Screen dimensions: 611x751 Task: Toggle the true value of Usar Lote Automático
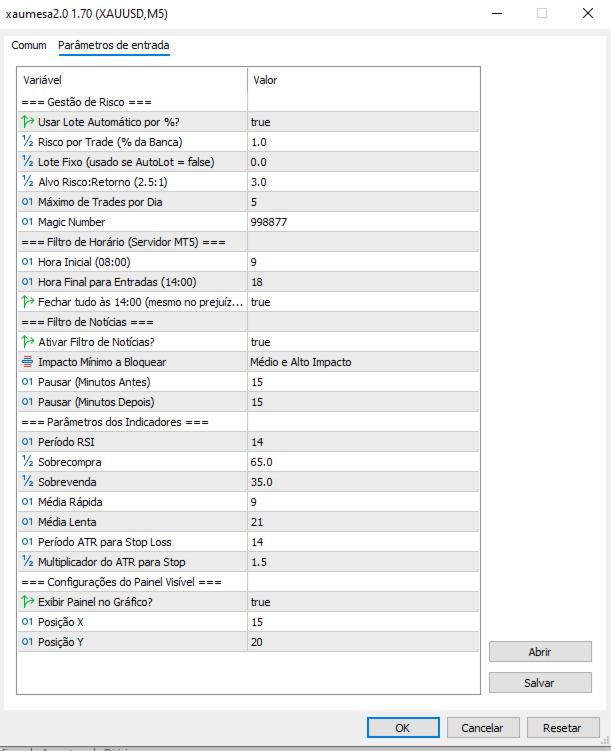pos(363,122)
